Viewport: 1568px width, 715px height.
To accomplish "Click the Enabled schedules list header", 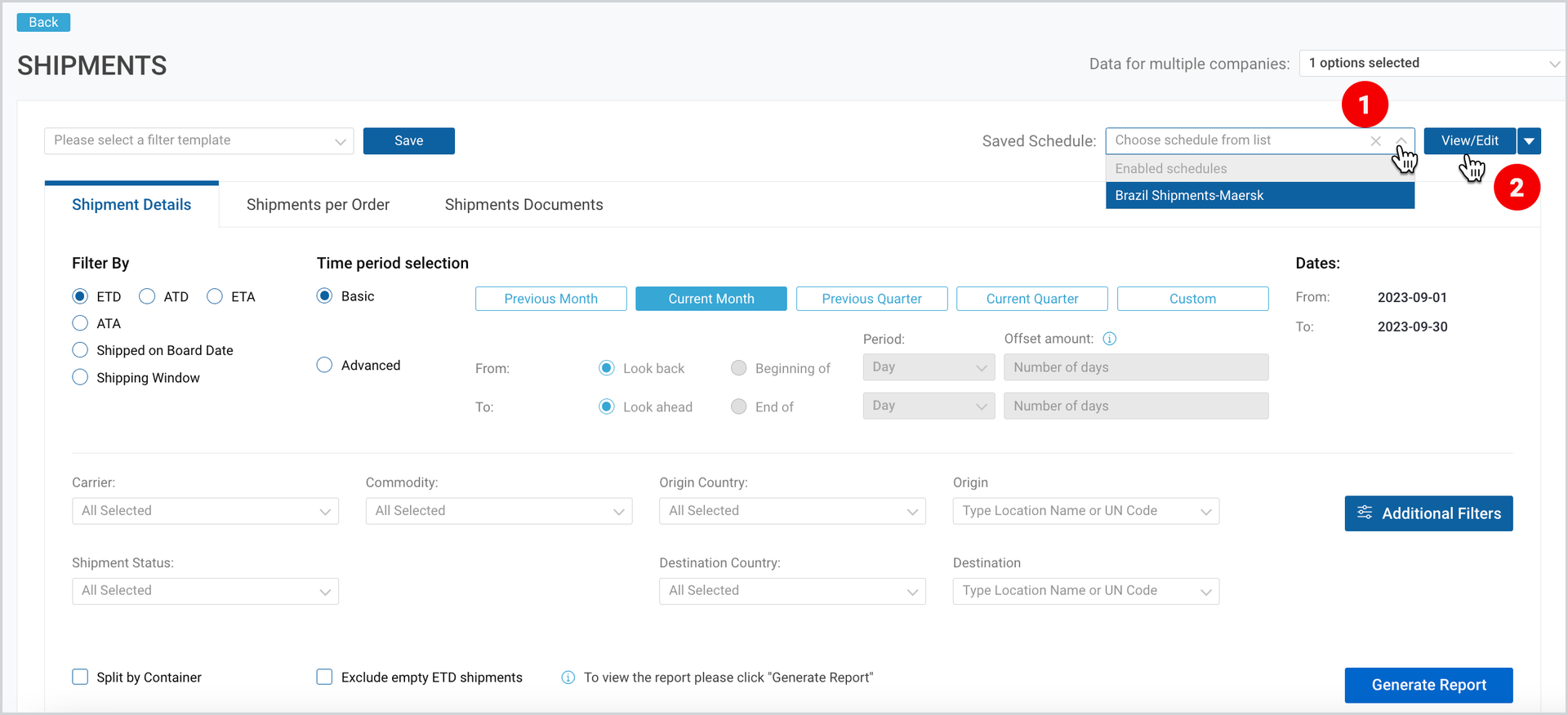I will 1260,168.
